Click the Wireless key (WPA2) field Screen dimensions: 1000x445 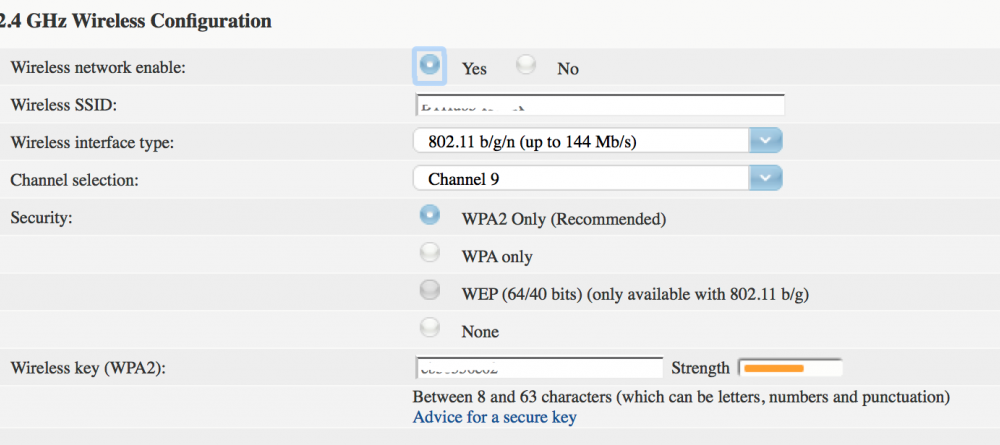[540, 367]
